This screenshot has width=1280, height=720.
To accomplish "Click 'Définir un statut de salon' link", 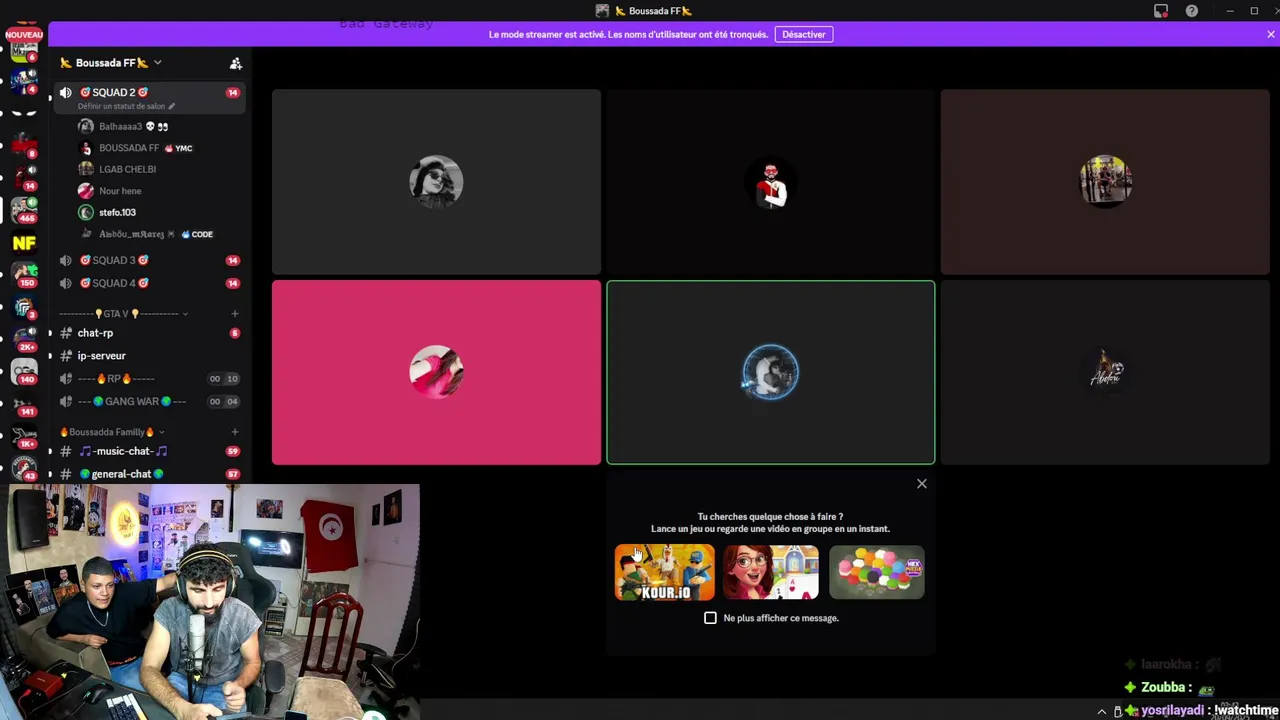I will pos(121,106).
